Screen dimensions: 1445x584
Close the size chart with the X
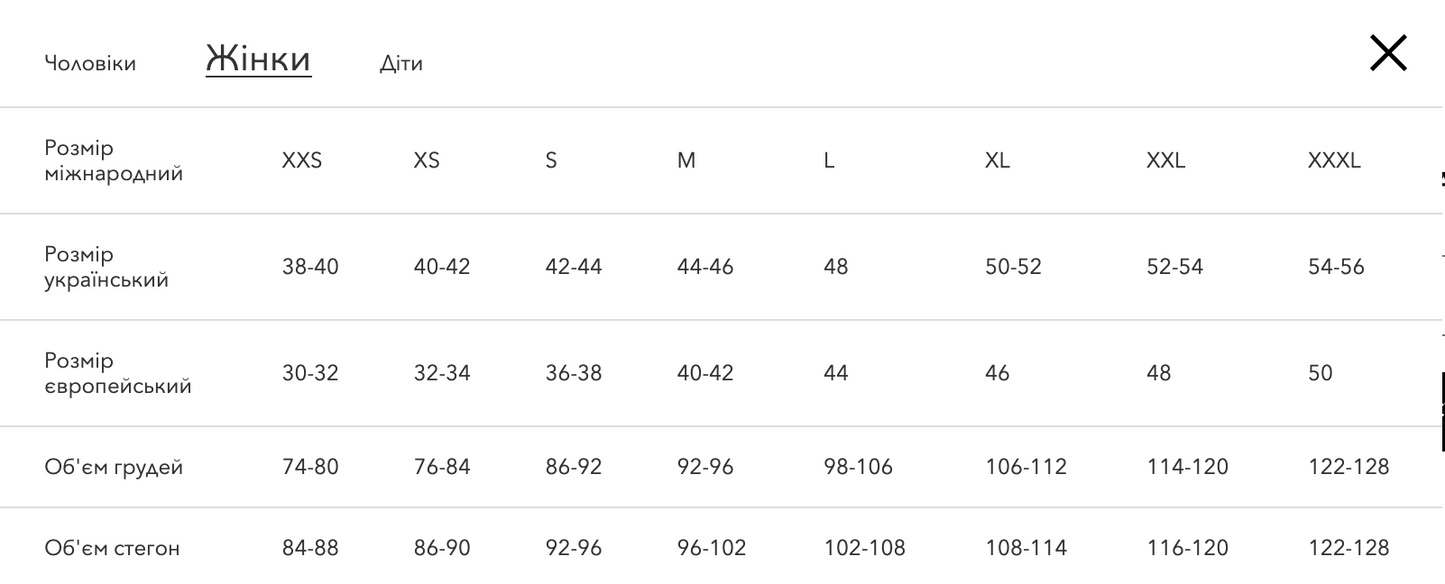[1388, 53]
